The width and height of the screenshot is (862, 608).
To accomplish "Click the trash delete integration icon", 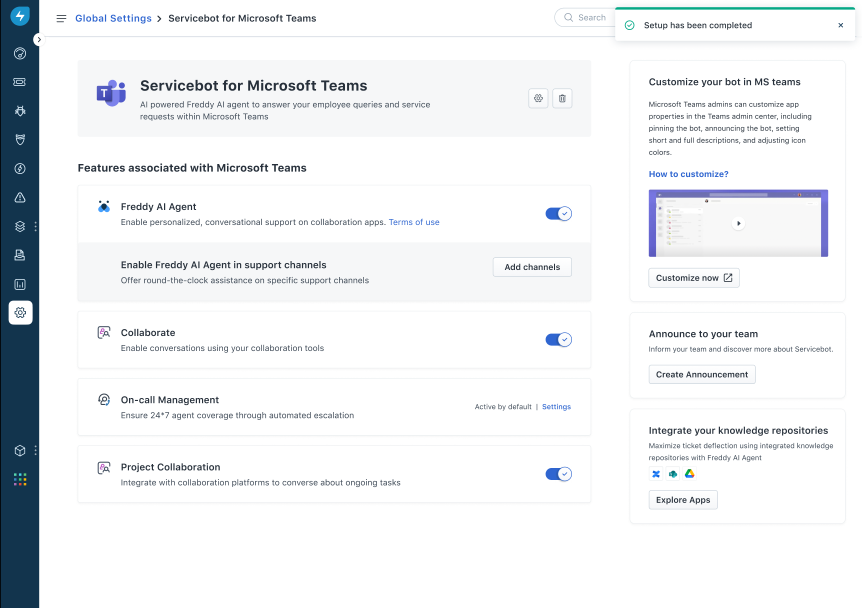I will (562, 98).
